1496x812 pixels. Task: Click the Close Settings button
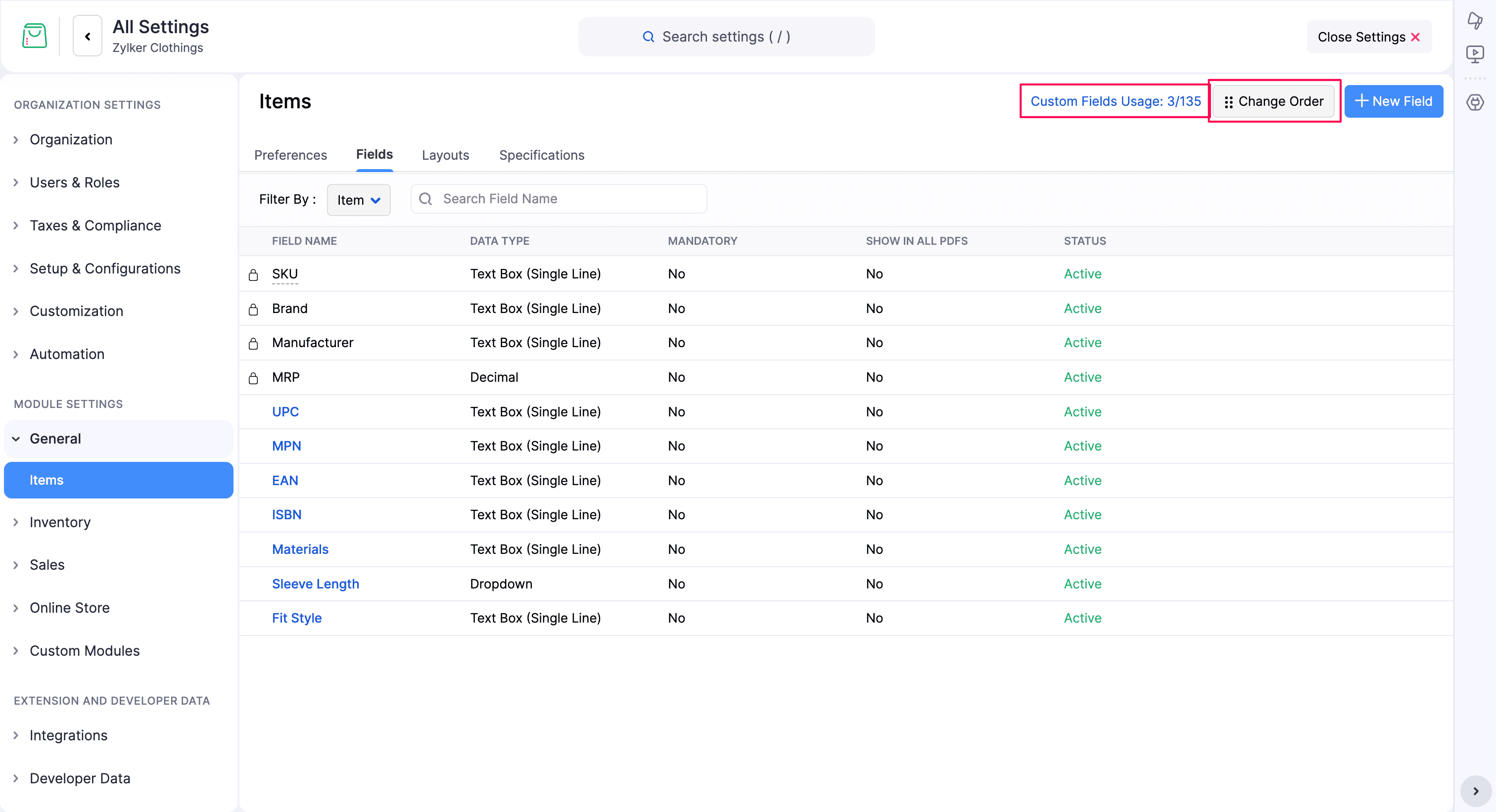(x=1369, y=37)
